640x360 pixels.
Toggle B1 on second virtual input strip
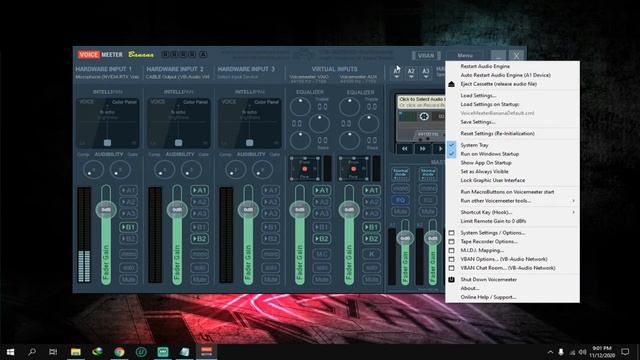click(371, 227)
